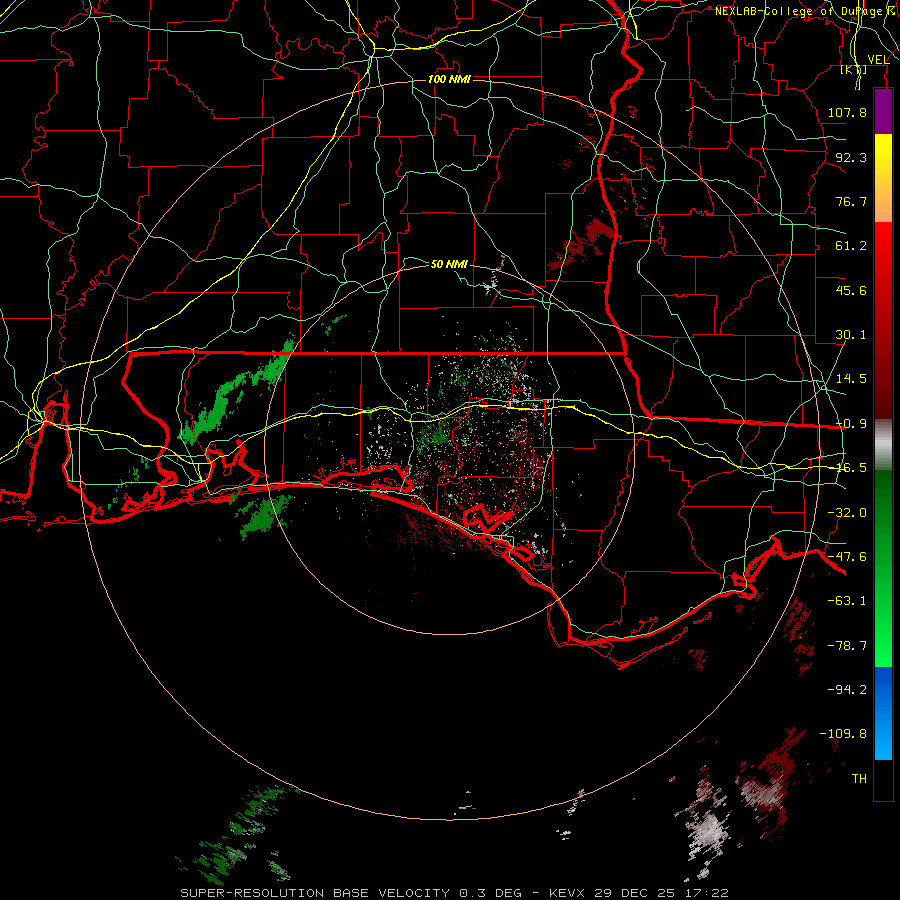Click the KEVX station ID in caption
The image size is (900, 900).
click(567, 893)
